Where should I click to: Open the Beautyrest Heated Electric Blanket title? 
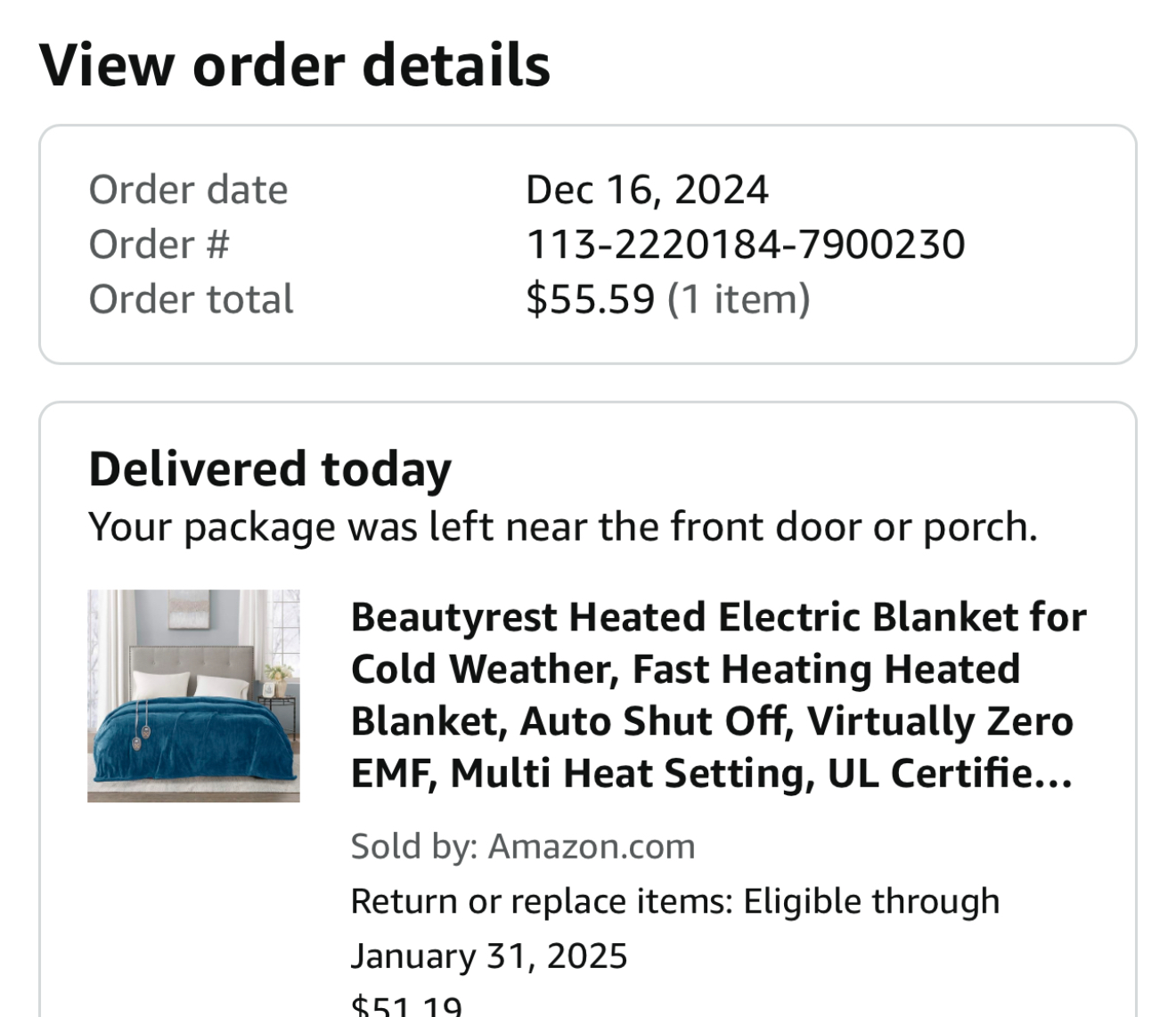pos(718,695)
